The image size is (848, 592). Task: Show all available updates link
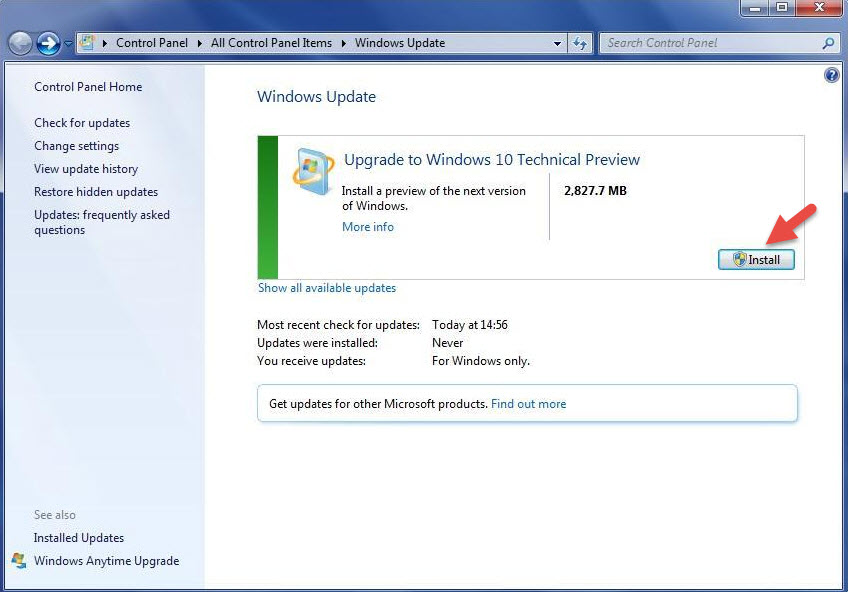[x=327, y=288]
